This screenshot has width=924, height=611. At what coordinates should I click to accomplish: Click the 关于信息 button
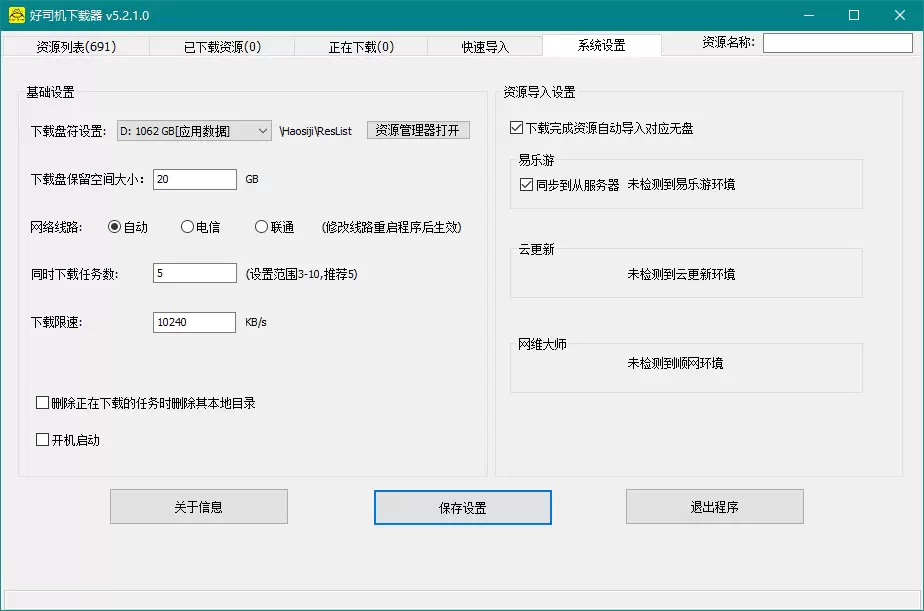(x=199, y=507)
